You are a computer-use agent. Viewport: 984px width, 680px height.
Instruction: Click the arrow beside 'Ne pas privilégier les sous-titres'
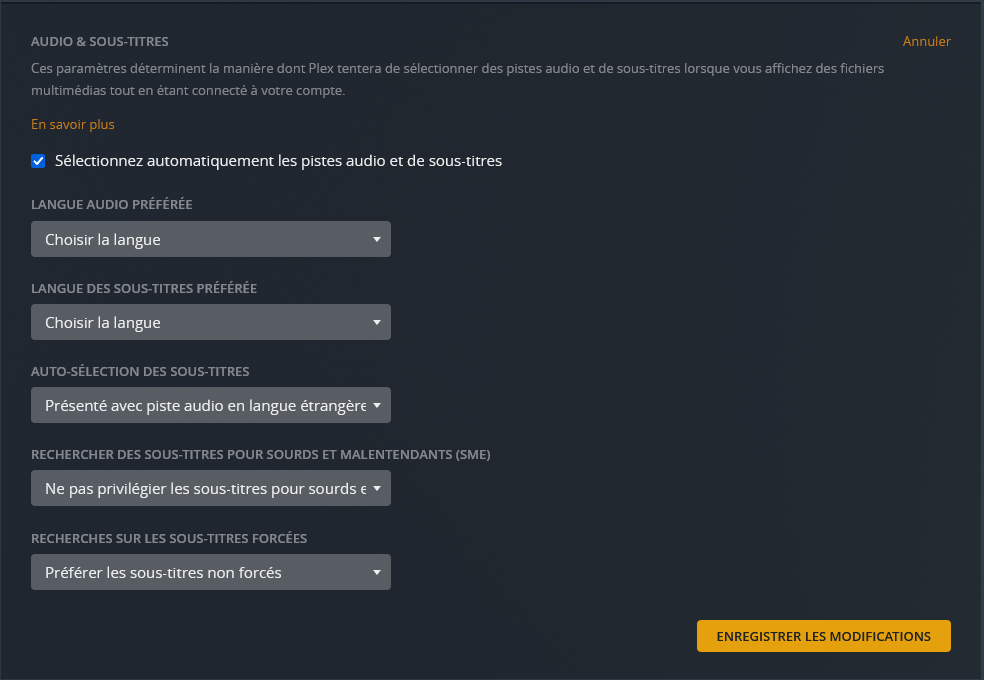pos(377,488)
